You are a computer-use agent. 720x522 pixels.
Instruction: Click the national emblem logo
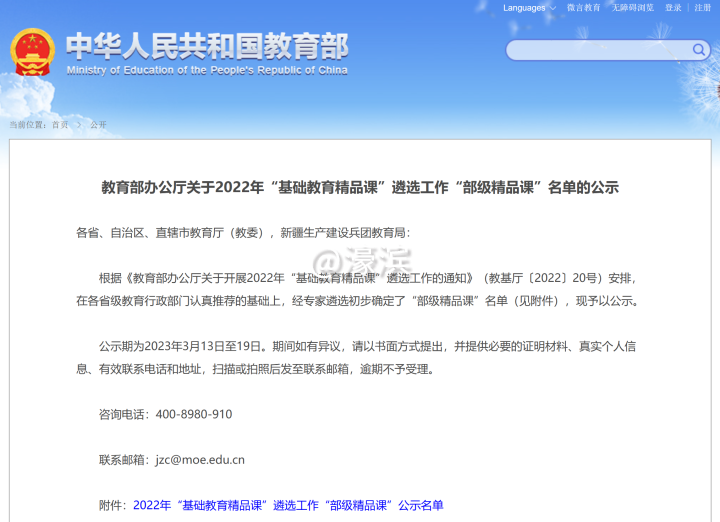click(x=32, y=54)
